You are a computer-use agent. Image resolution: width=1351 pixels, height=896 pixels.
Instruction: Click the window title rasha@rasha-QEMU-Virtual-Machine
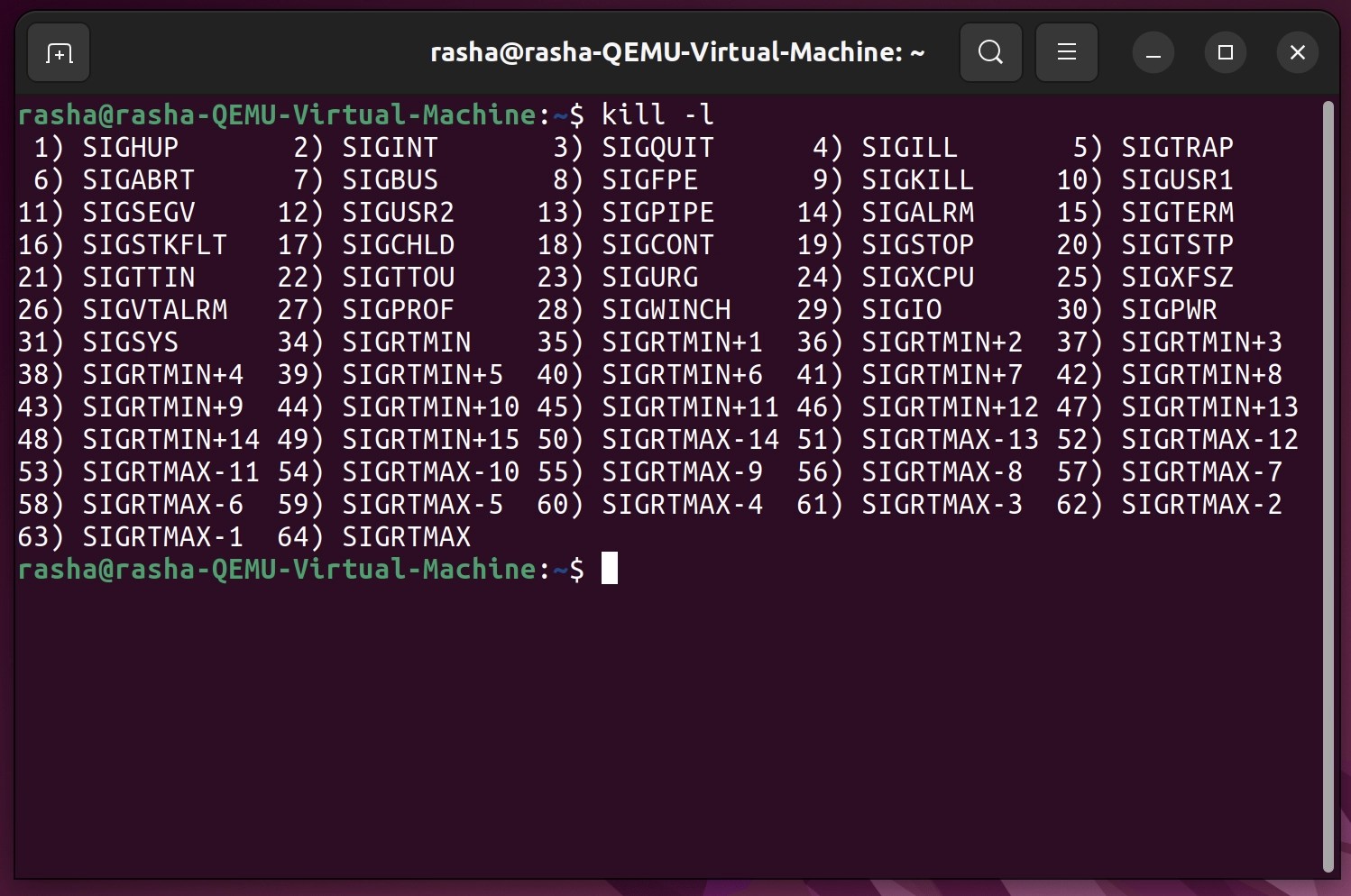point(676,52)
